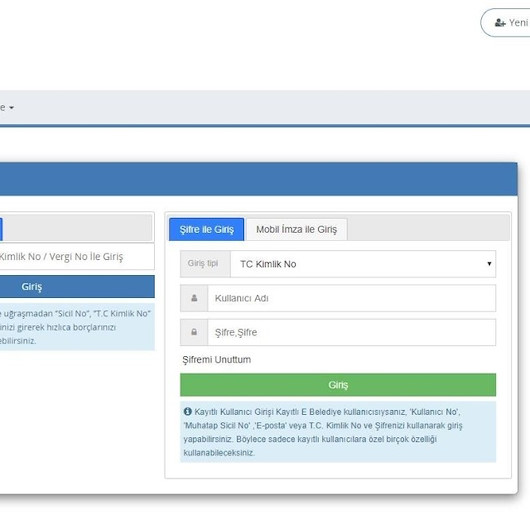530x530 pixels.
Task: Click the small arrow of Giriş tipi select
Action: tap(489, 264)
